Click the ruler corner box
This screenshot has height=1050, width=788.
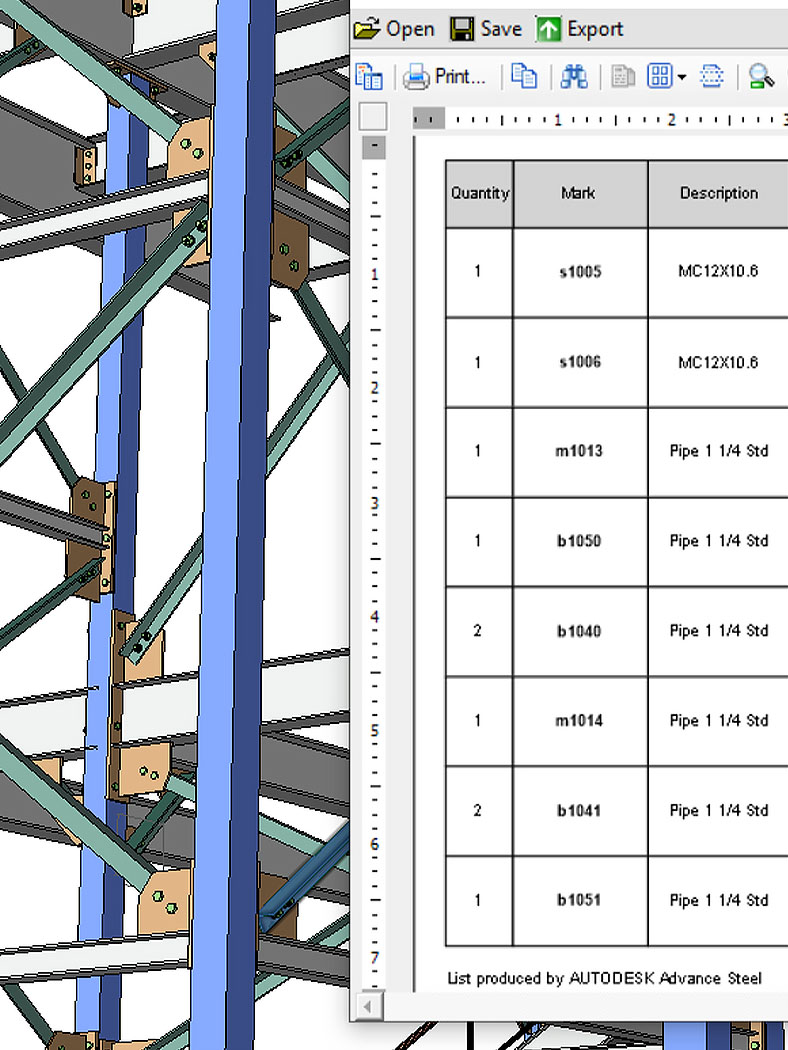[373, 117]
